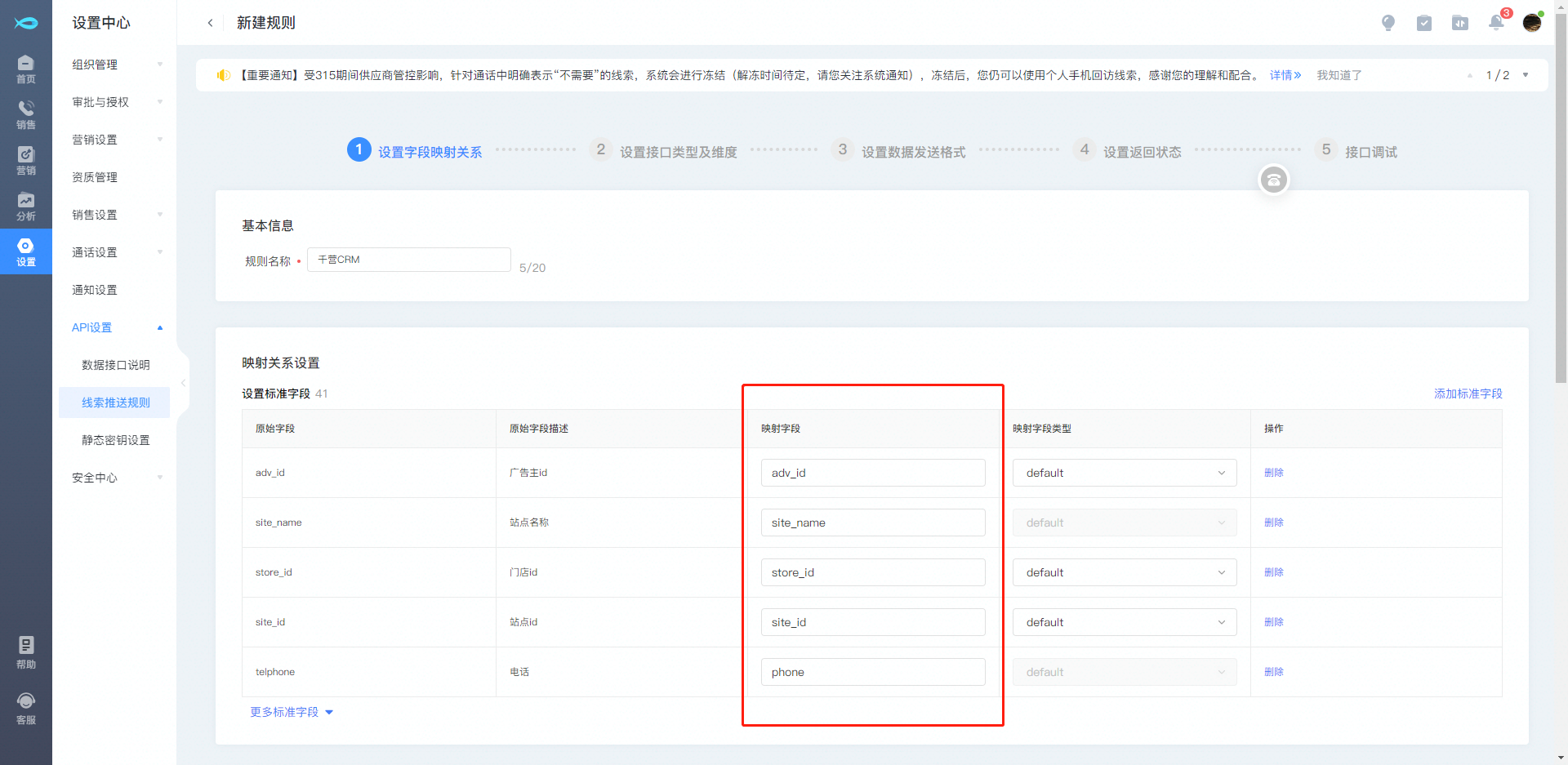Open the type dropdown for adv_id row
1568x765 pixels.
pos(1124,473)
